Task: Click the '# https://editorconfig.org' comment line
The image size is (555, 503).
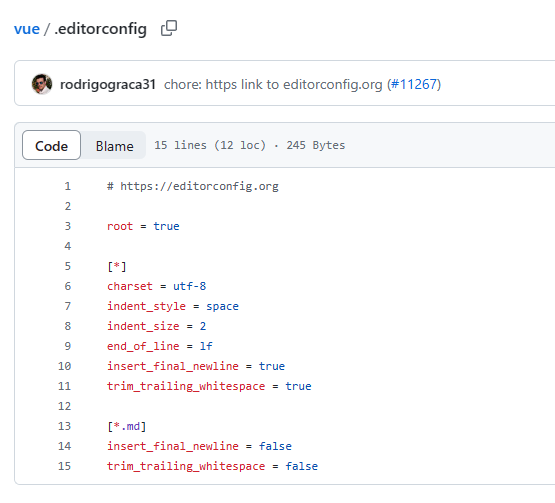Action: (193, 186)
